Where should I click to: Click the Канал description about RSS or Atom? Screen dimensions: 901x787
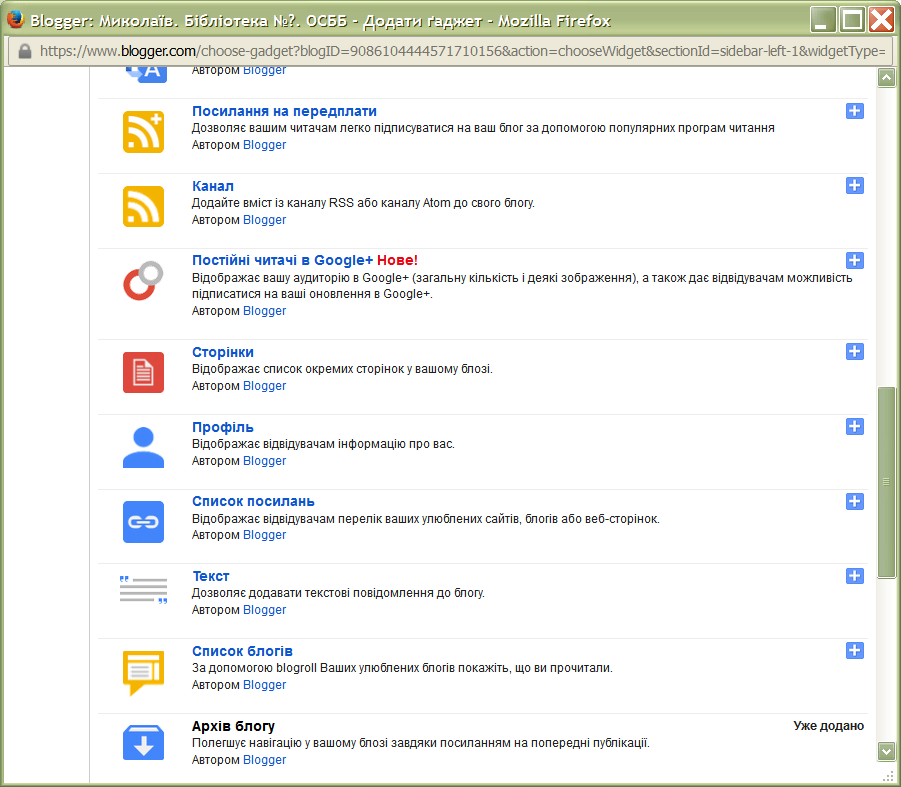click(363, 203)
